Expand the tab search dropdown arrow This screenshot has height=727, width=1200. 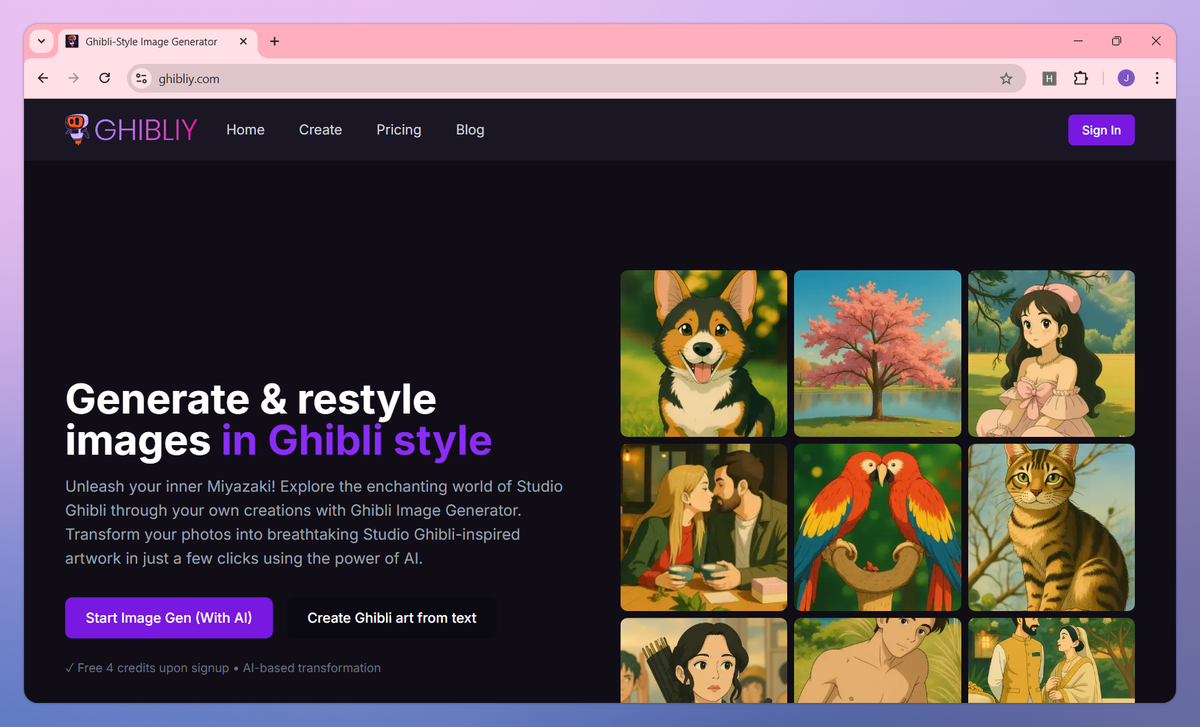point(41,41)
